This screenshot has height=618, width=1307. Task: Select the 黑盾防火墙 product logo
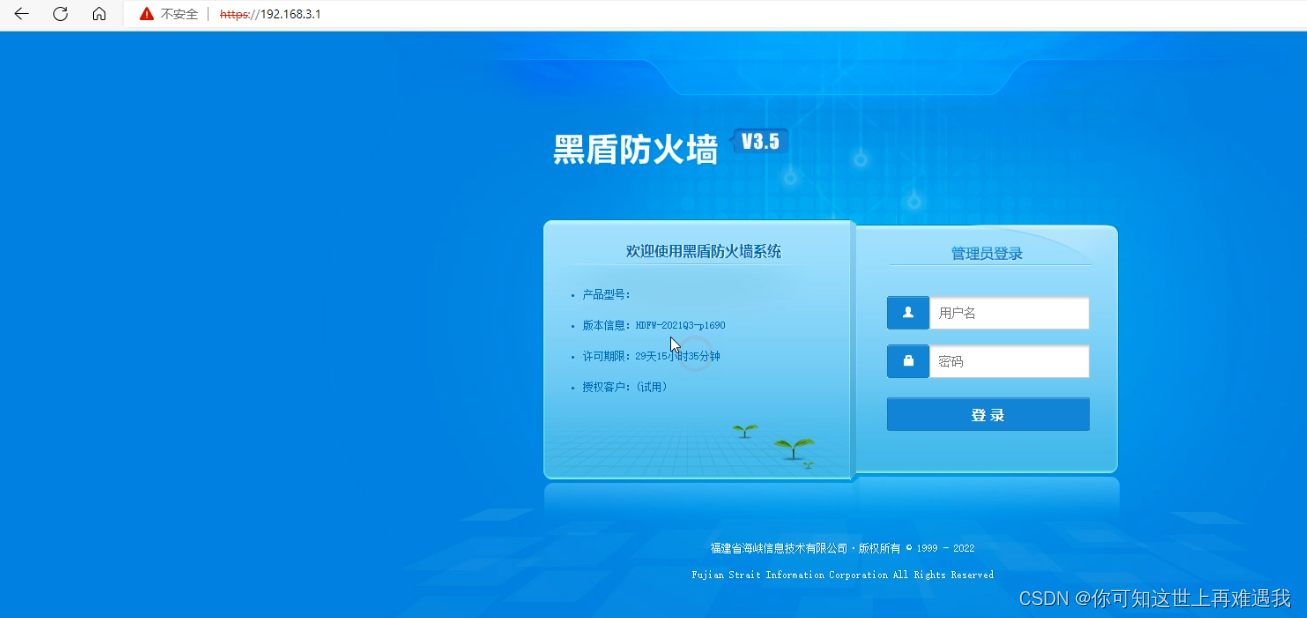click(x=636, y=150)
